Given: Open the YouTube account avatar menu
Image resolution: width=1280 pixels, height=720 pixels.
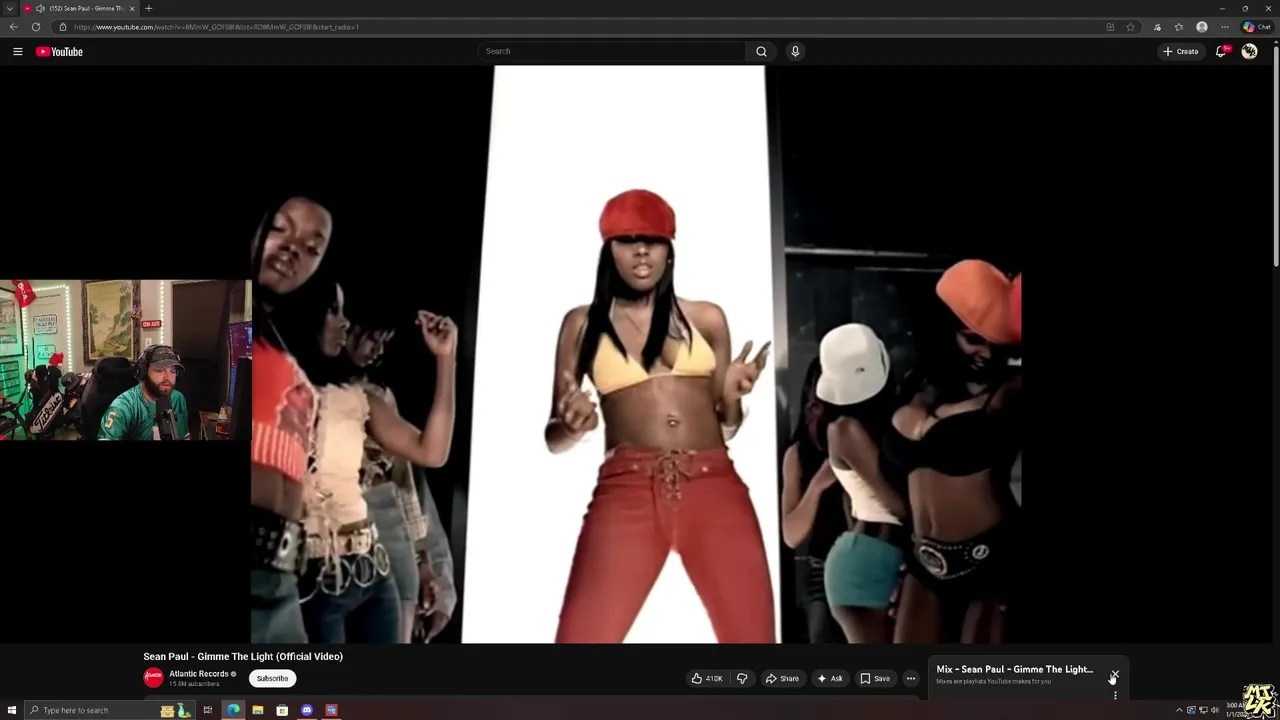Looking at the screenshot, I should click(x=1249, y=51).
